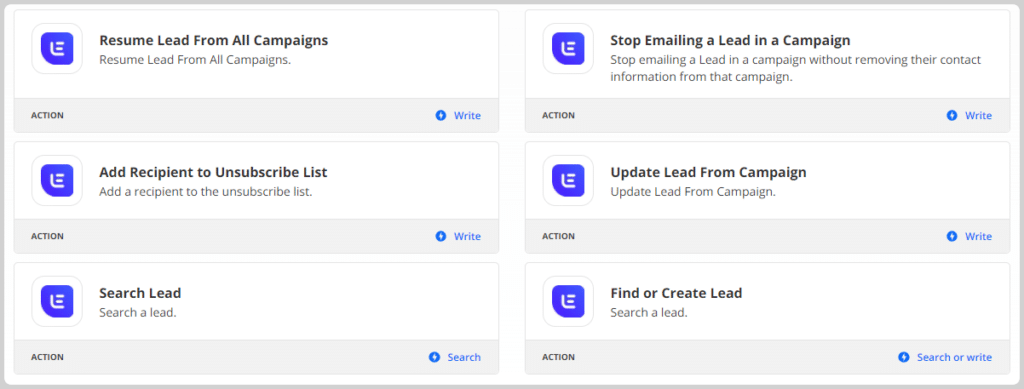Click the app icon on Resume Lead From All Campaigns card
Image resolution: width=1024 pixels, height=389 pixels.
coord(57,49)
